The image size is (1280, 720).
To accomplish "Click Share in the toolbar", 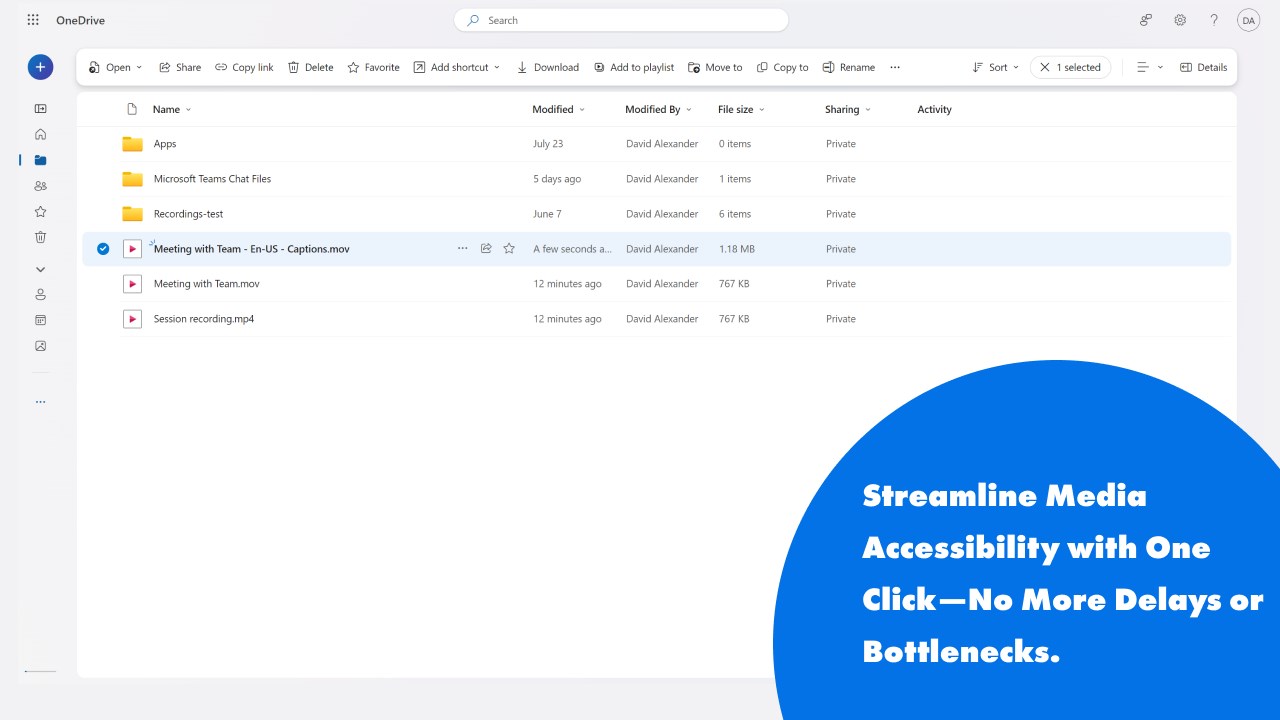I will pos(180,67).
